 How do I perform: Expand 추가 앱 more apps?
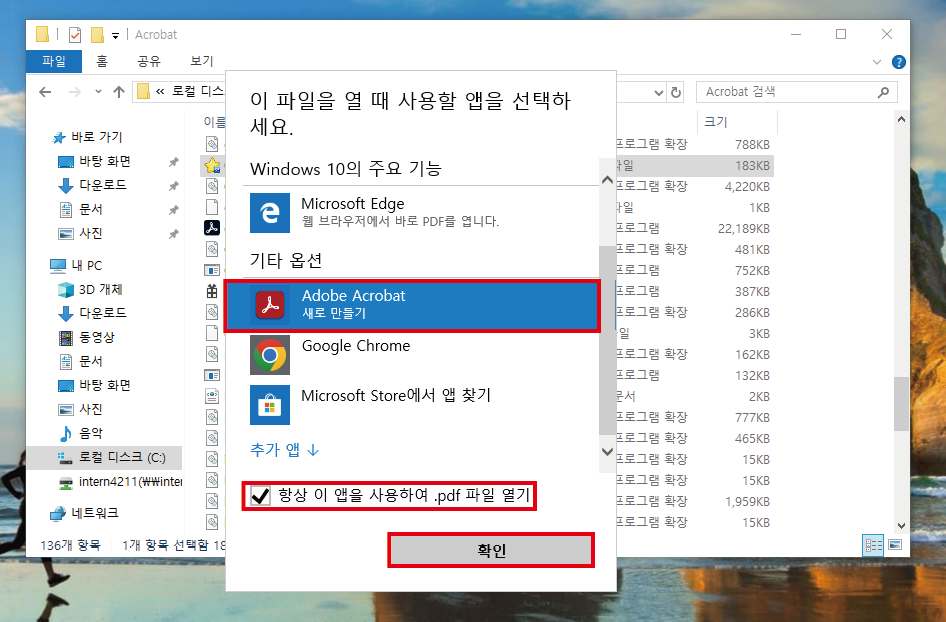pos(284,450)
